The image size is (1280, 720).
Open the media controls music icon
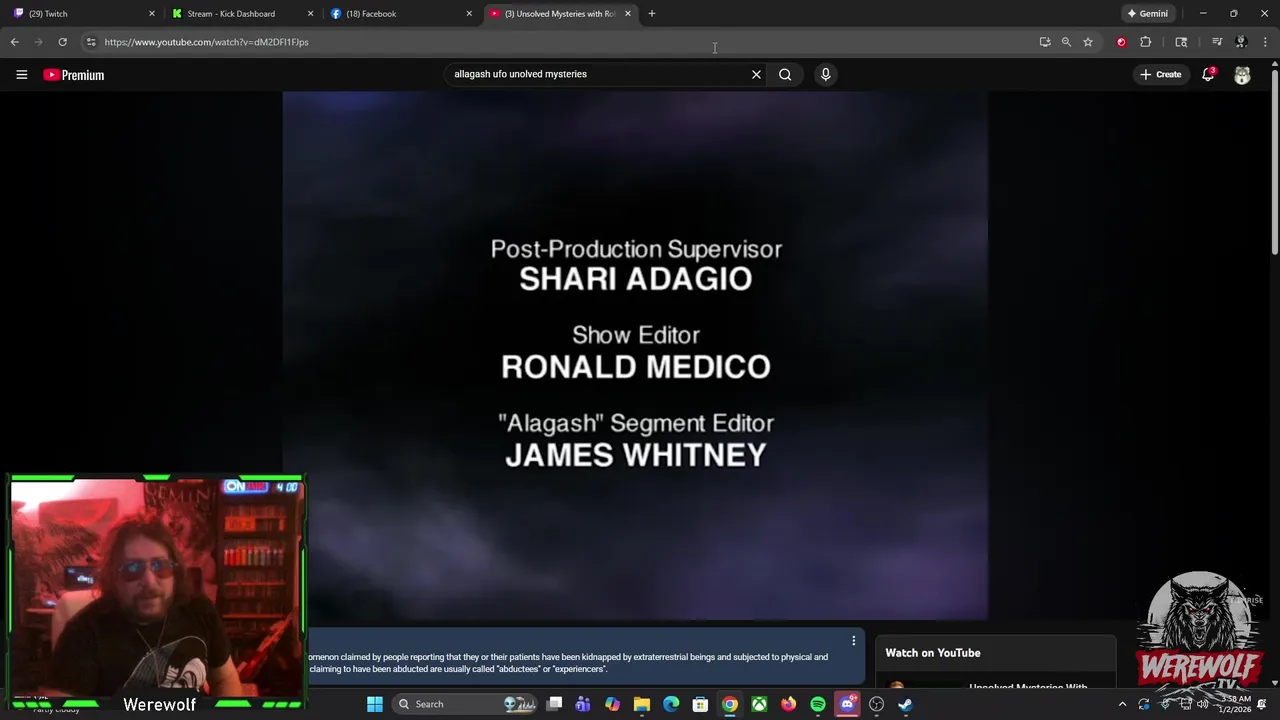(x=1217, y=42)
